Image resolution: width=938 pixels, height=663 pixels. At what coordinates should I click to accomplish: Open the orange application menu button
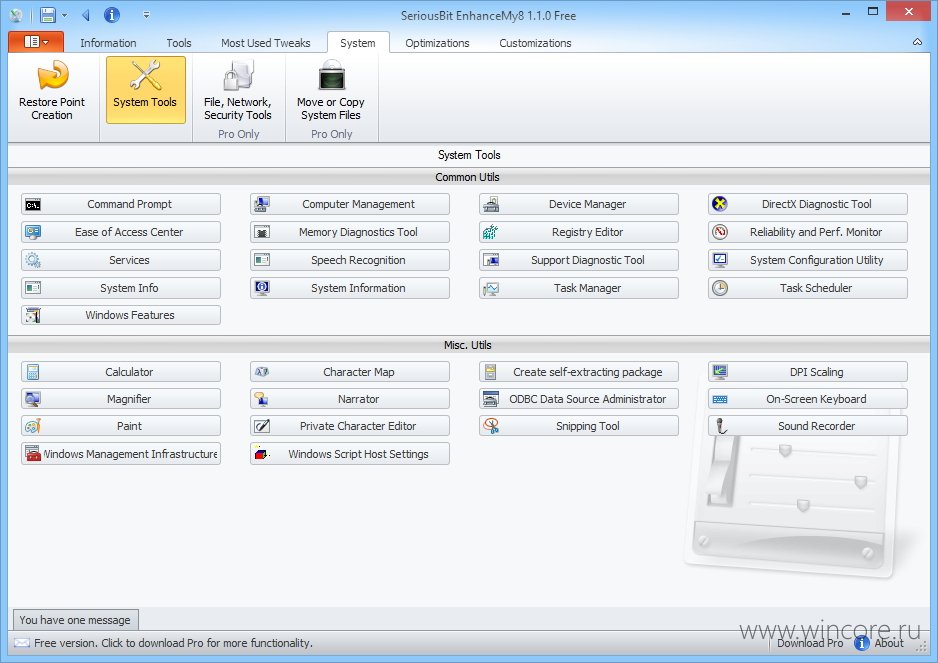(x=36, y=42)
